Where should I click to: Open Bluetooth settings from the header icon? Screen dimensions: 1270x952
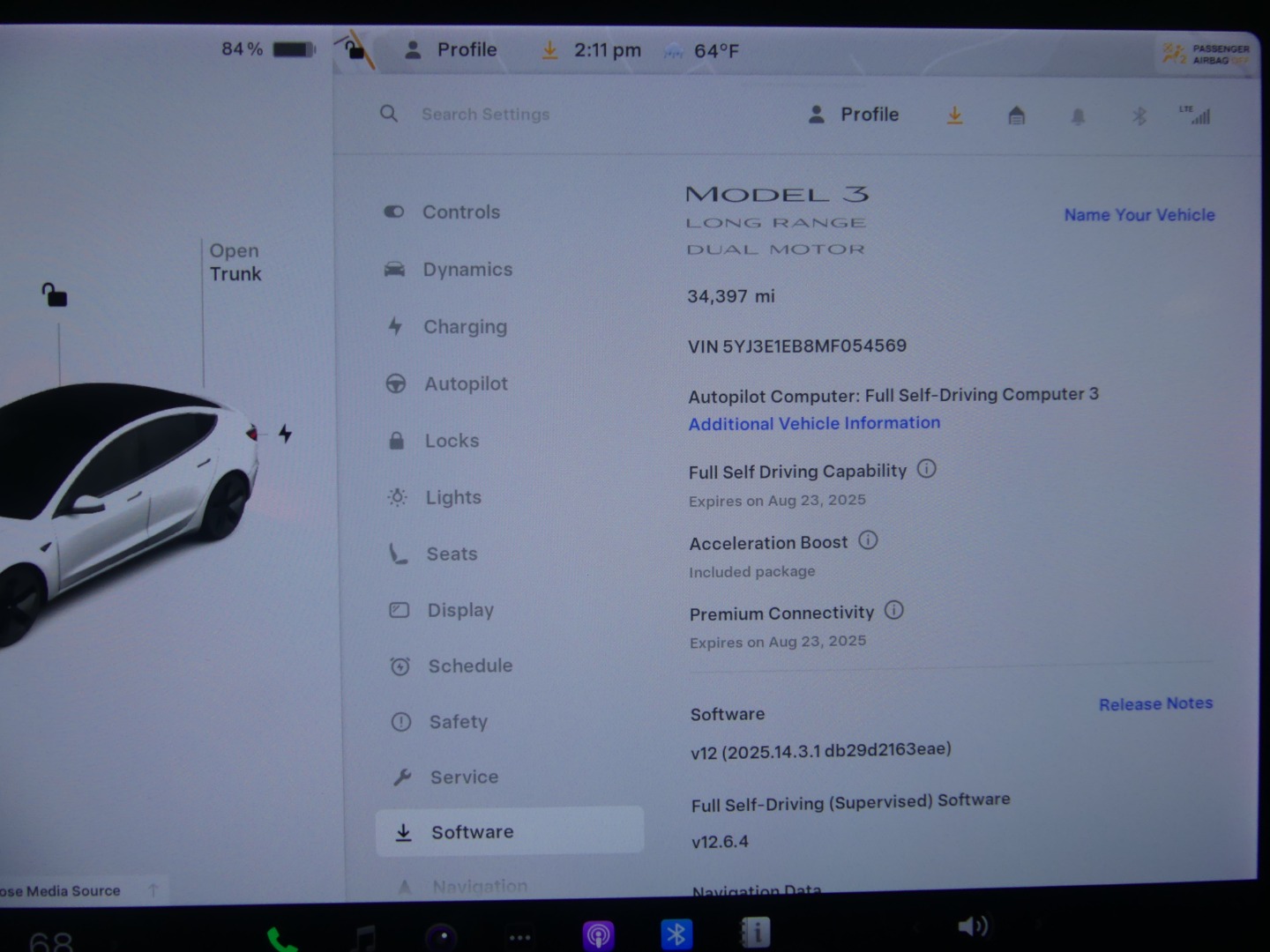[x=1139, y=116]
